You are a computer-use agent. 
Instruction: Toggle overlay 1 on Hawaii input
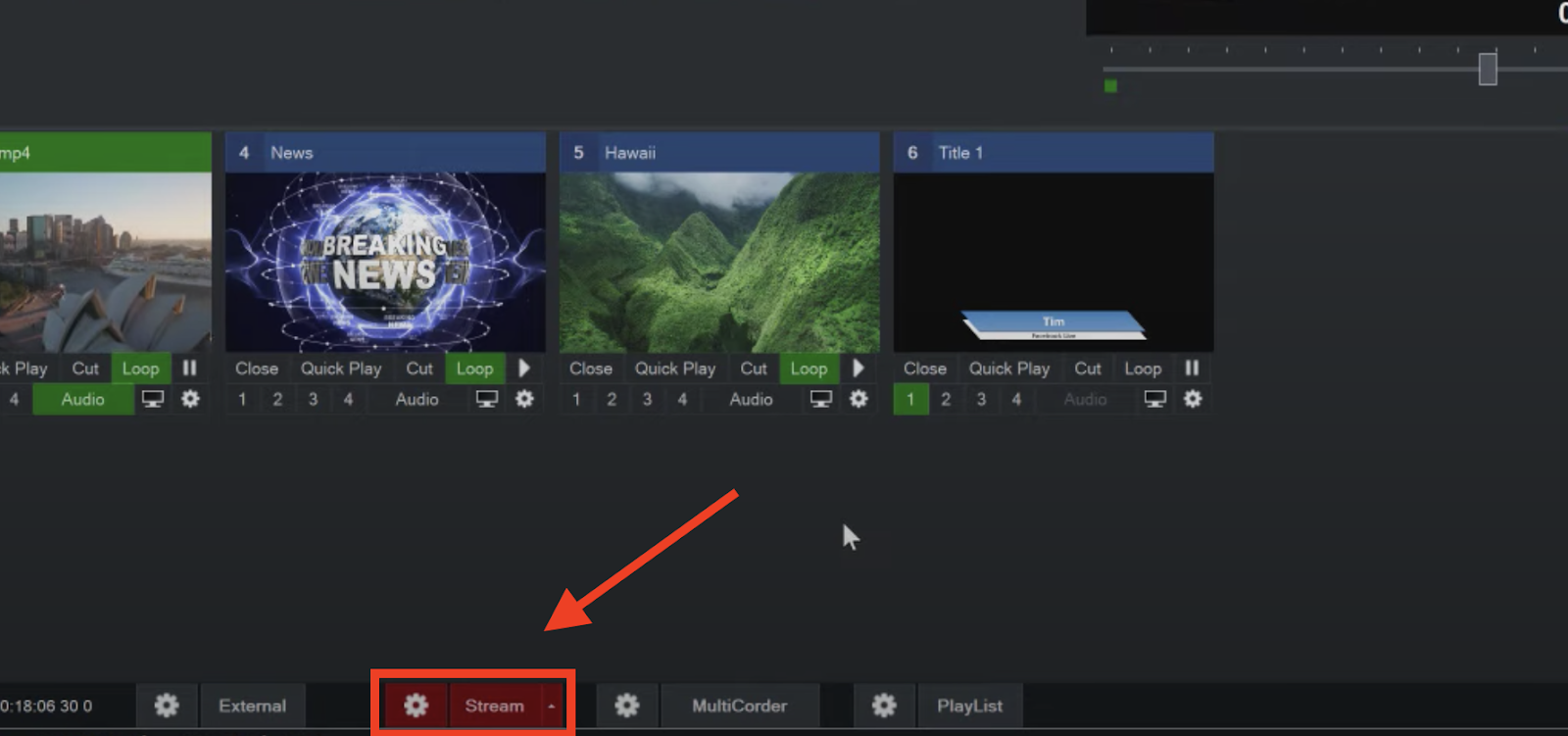pos(576,399)
